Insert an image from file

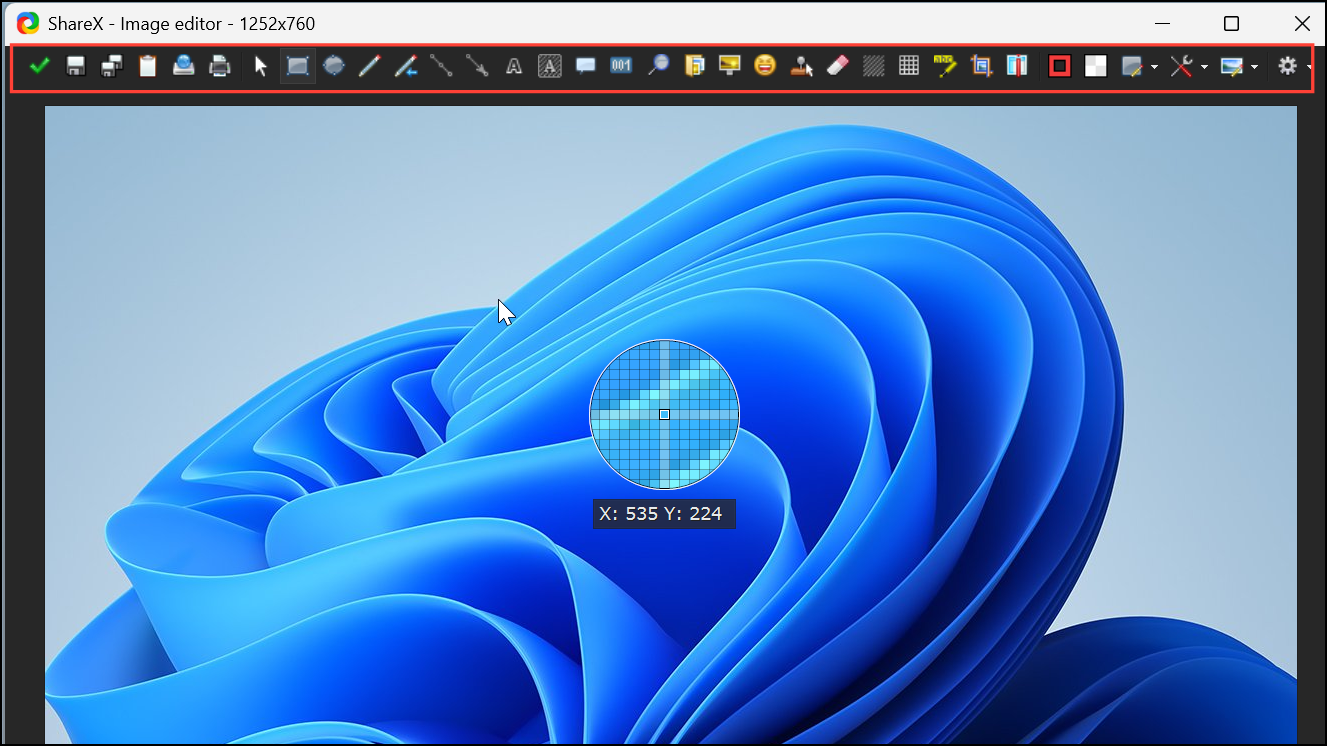pyautogui.click(x=694, y=66)
